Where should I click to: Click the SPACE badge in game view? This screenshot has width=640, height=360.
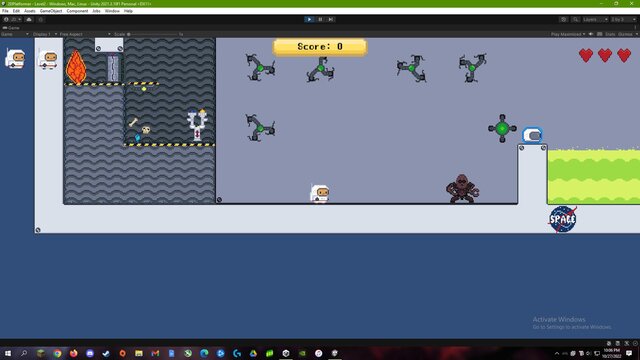coord(562,219)
